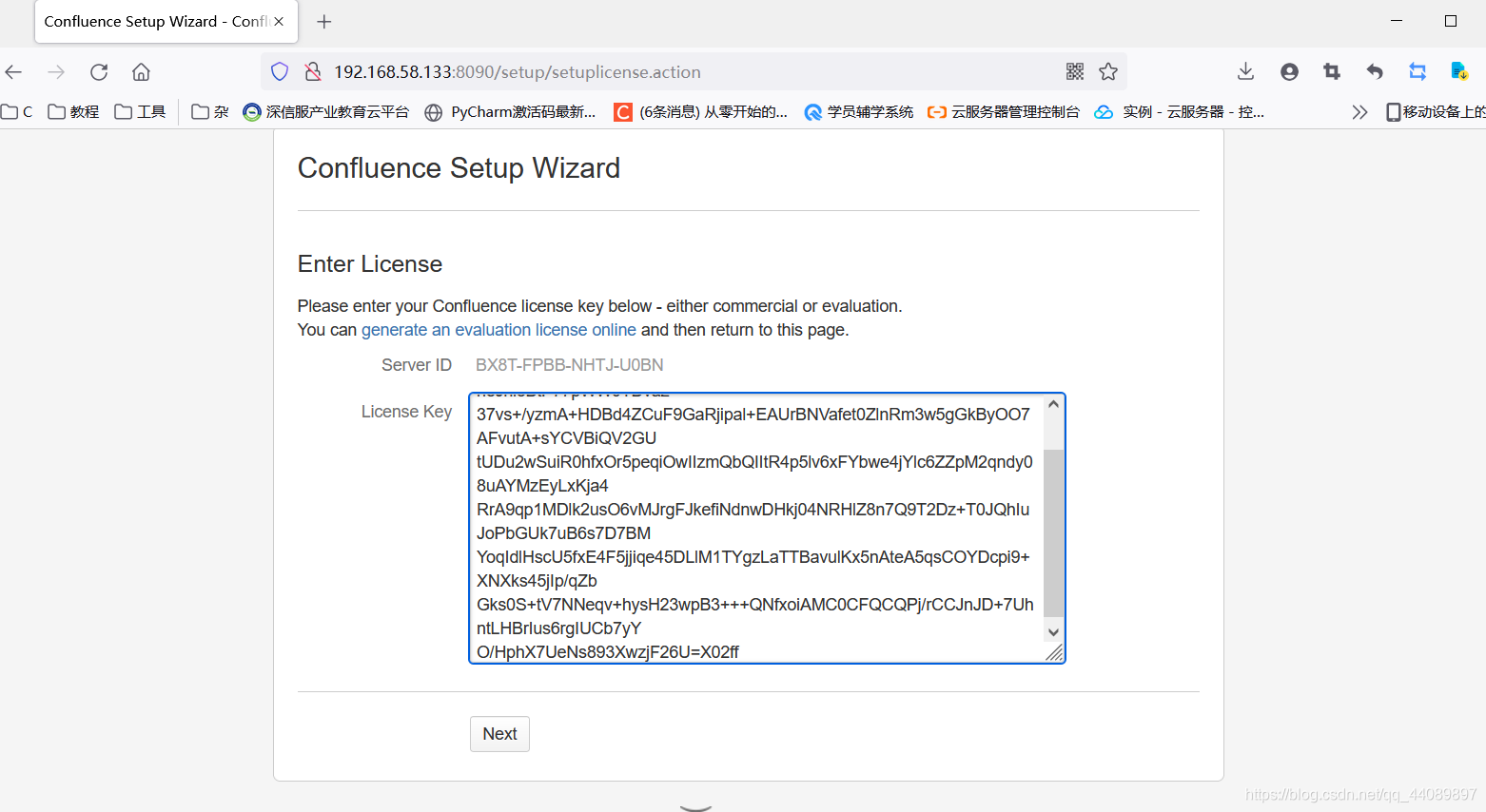1486x812 pixels.
Task: Open a new browser tab
Action: click(324, 21)
